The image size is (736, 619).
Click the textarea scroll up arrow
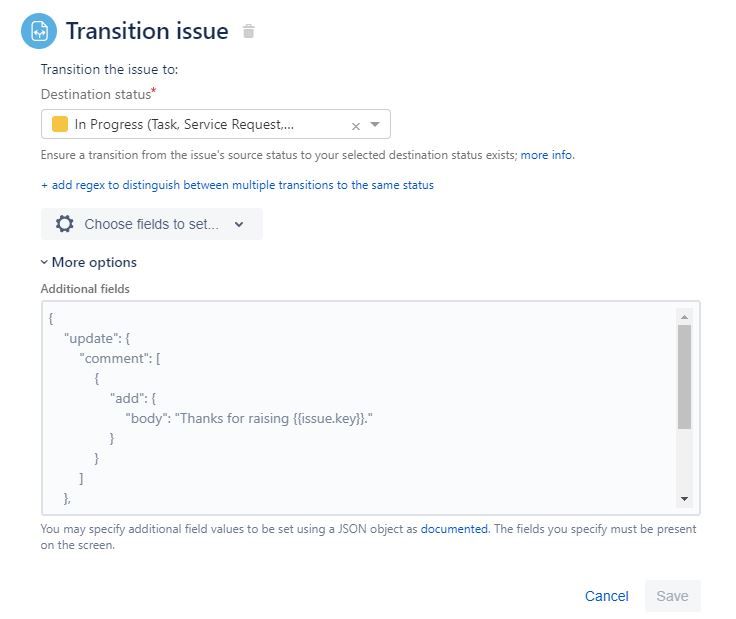point(684,317)
